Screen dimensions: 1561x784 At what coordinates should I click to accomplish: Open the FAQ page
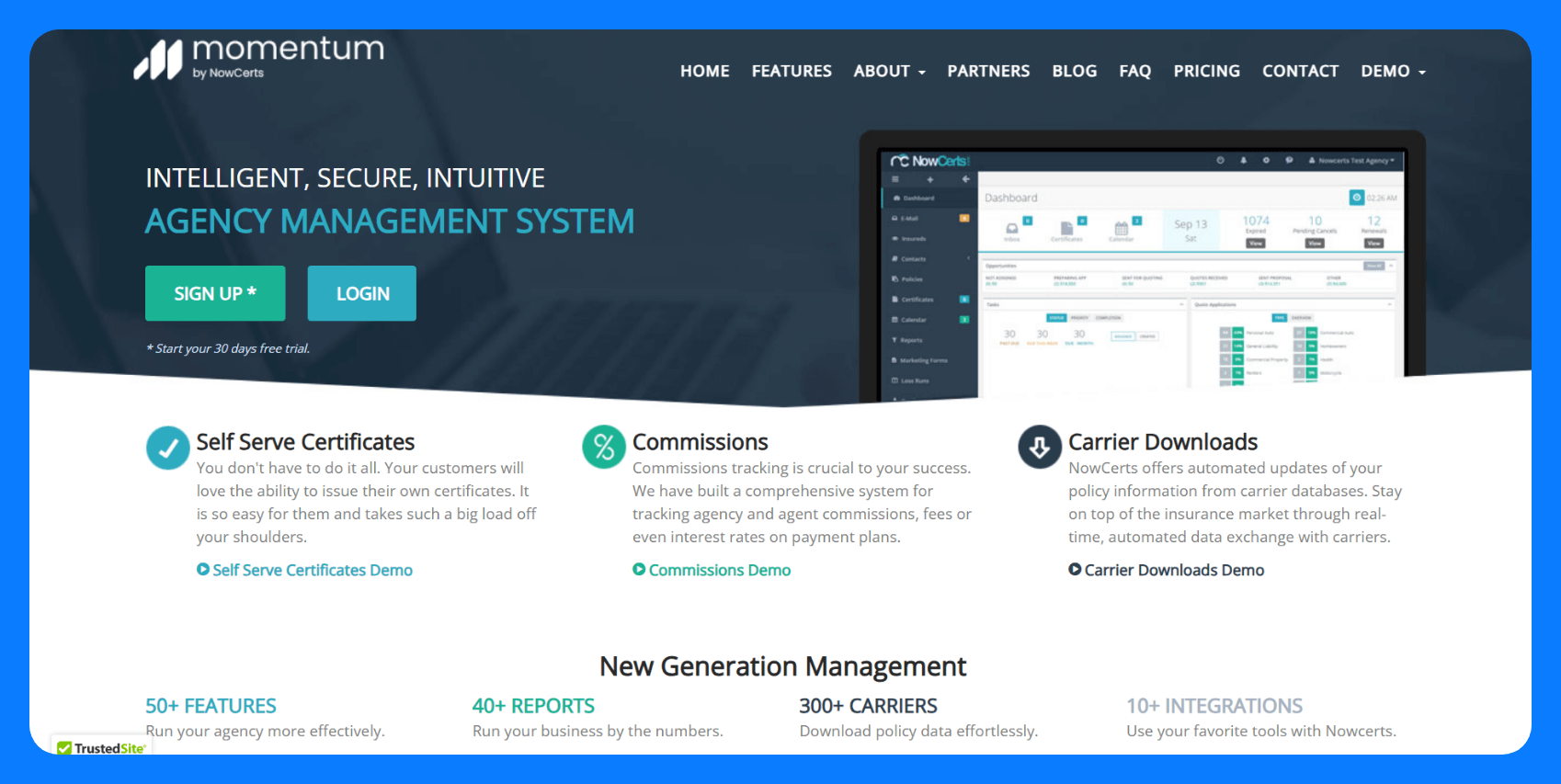click(1134, 71)
